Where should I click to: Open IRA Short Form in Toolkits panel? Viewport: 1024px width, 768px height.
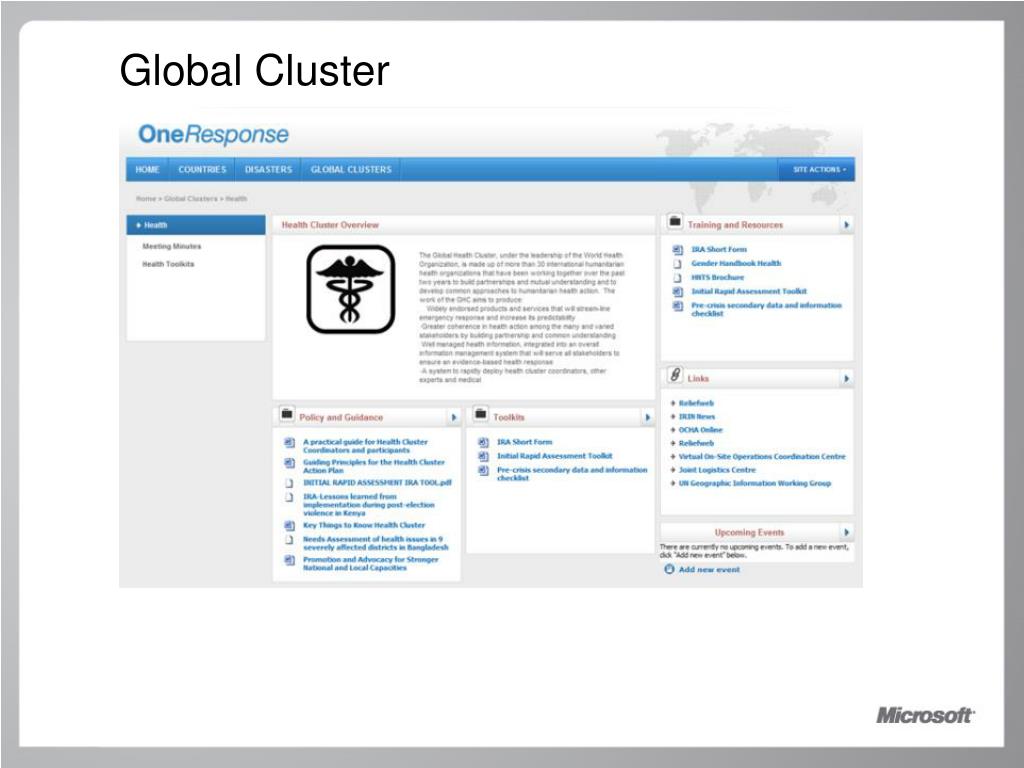coord(524,442)
